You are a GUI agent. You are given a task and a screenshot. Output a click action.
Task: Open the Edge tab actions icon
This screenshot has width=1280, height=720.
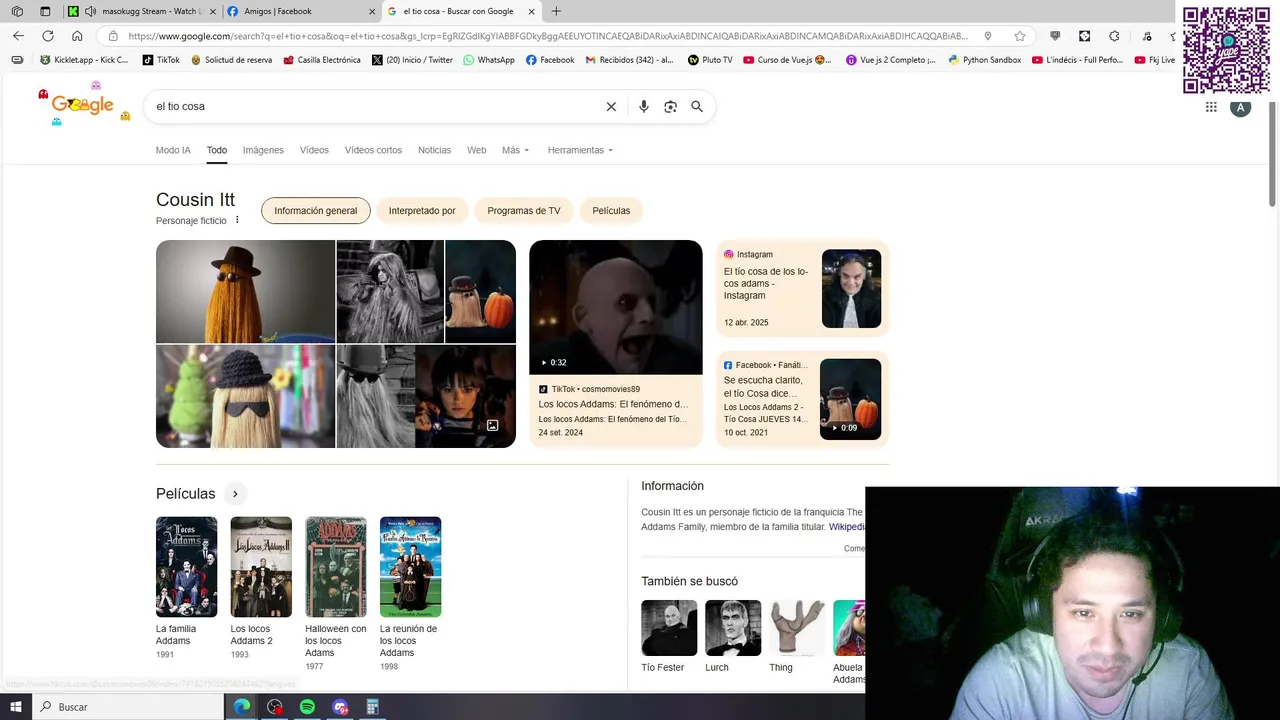[x=45, y=11]
